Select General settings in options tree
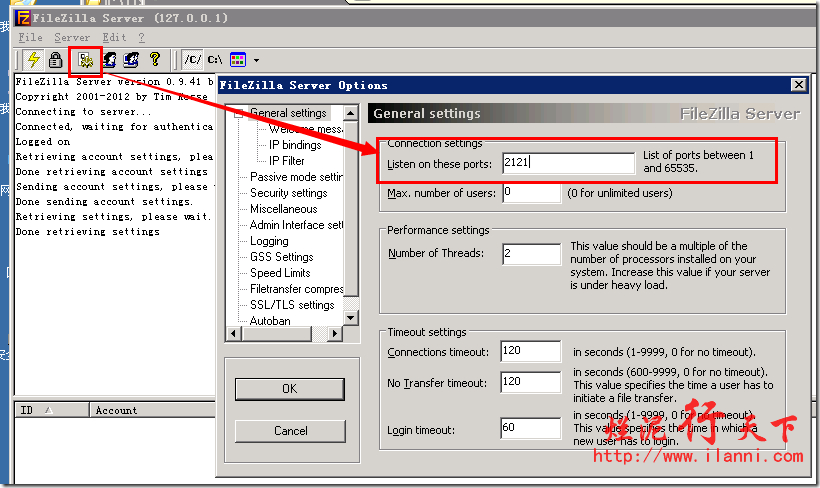Screen dimensions: 820x488 (x=288, y=113)
